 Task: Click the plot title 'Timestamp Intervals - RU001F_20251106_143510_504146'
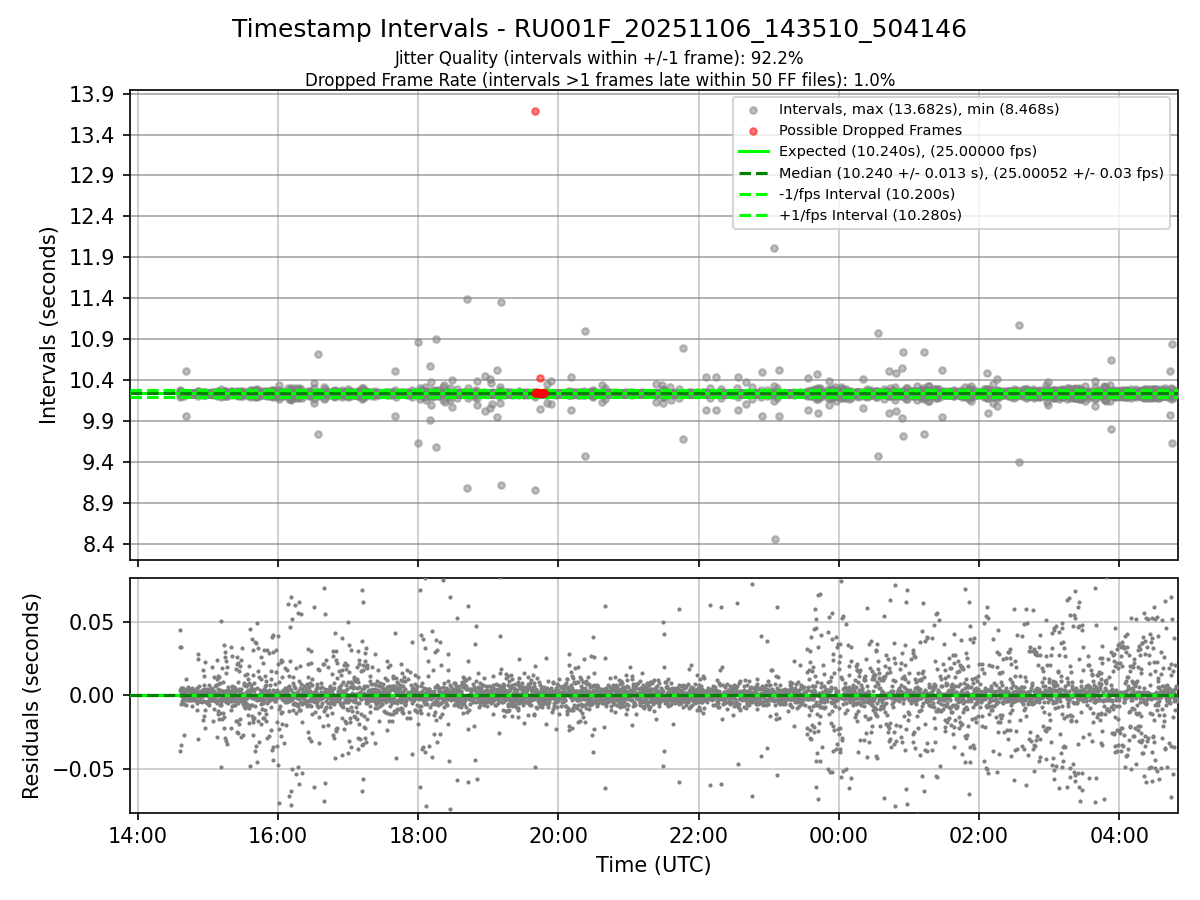(599, 29)
